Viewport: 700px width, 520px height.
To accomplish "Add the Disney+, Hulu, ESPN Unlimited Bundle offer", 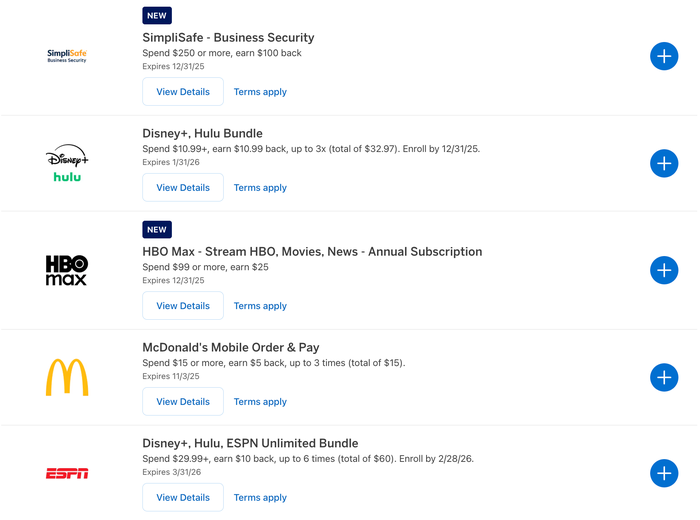I will 664,473.
